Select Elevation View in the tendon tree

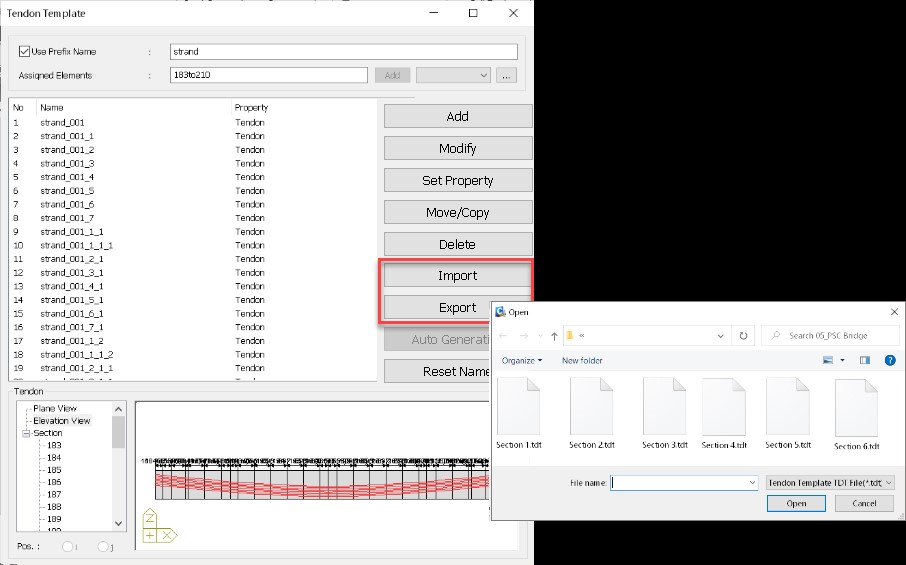61,421
